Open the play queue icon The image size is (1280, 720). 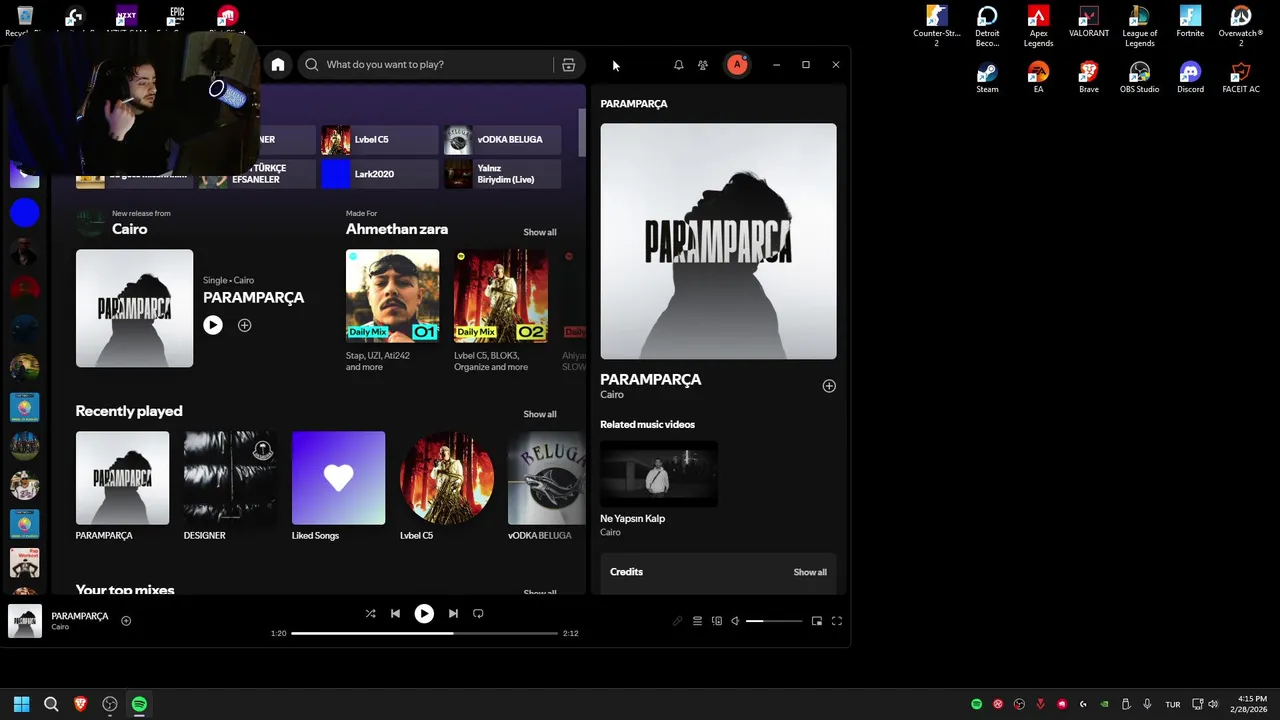[x=697, y=621]
